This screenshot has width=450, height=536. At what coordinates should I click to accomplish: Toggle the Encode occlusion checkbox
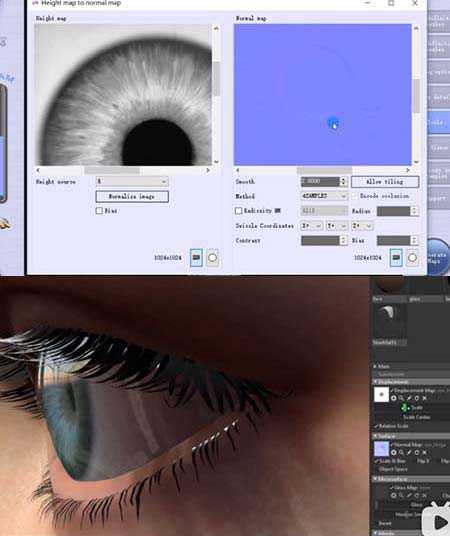pos(355,196)
